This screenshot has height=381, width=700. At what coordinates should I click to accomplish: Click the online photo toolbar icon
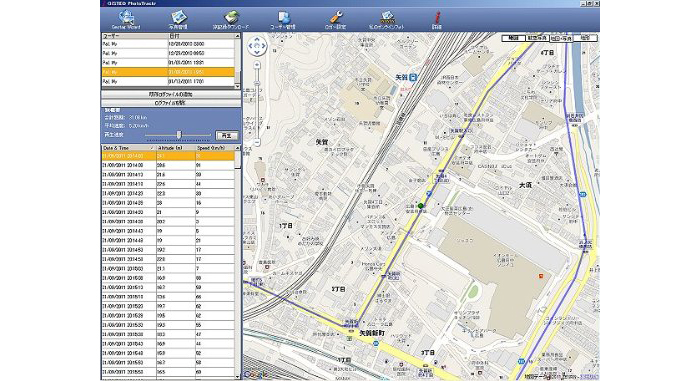(387, 20)
